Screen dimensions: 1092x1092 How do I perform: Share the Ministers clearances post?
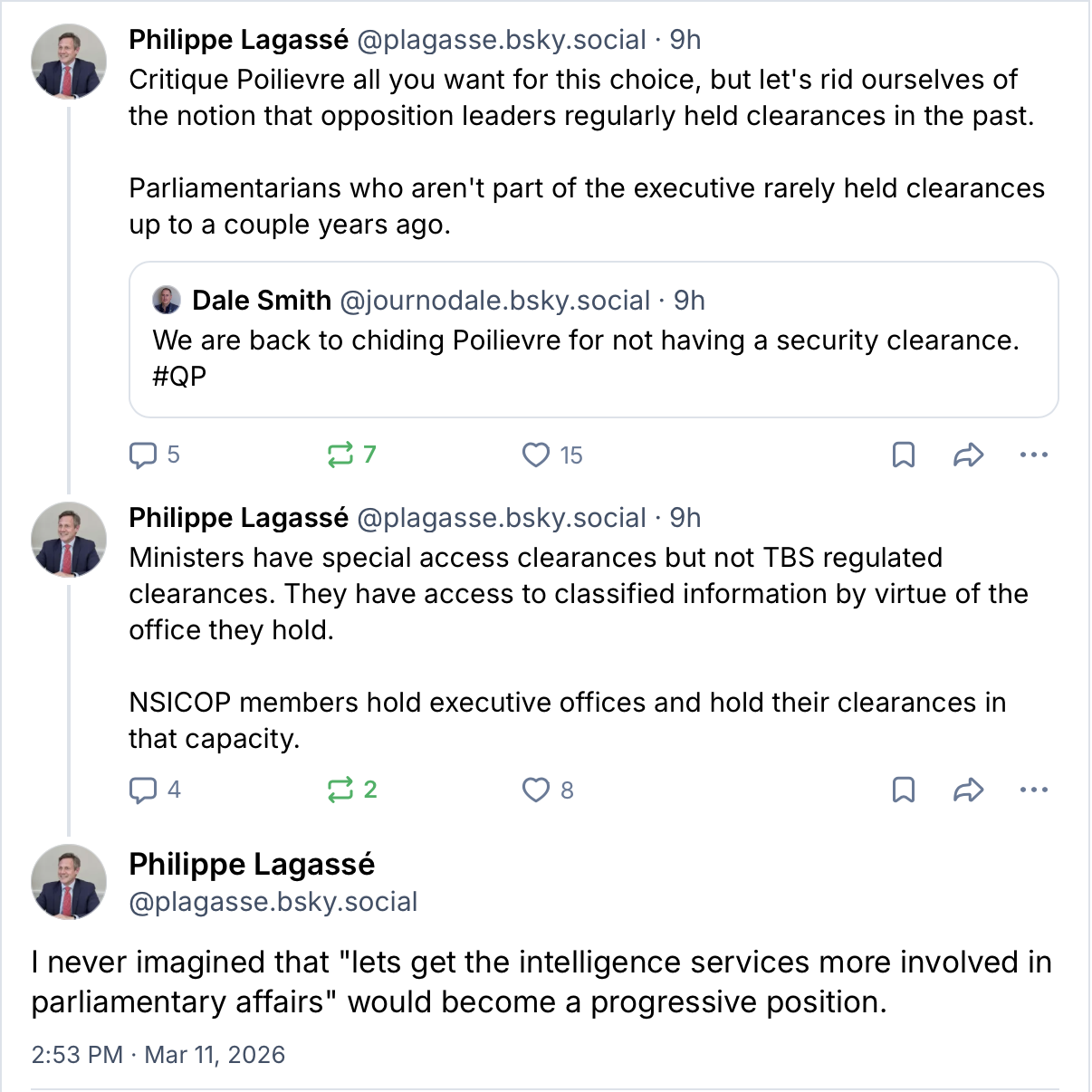tap(968, 790)
